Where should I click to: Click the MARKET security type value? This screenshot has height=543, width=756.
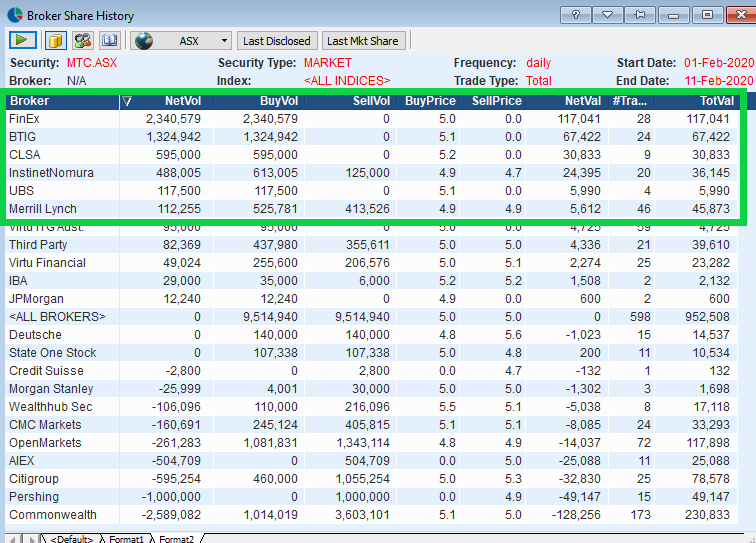click(327, 63)
